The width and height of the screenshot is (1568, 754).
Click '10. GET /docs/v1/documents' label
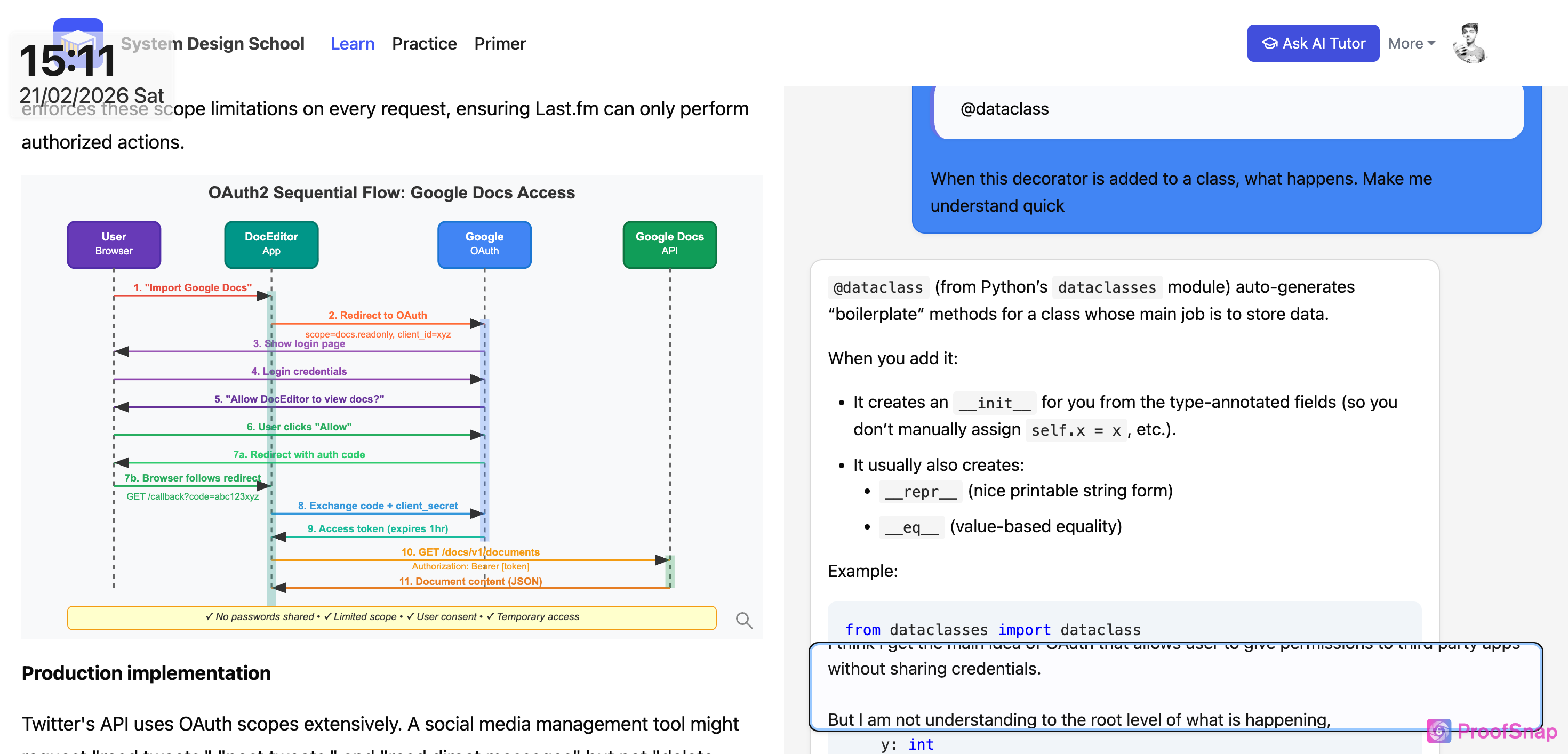pos(470,552)
